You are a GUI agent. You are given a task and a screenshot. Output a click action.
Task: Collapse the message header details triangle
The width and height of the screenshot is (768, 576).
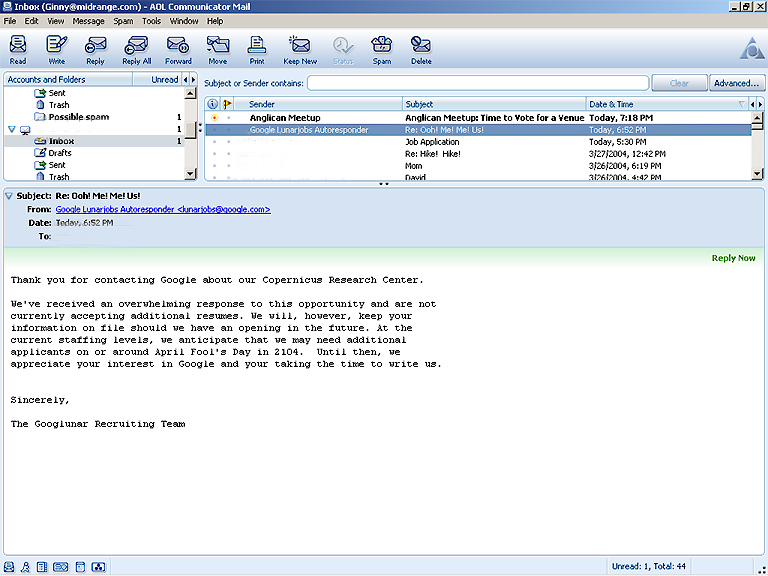pyautogui.click(x=9, y=195)
